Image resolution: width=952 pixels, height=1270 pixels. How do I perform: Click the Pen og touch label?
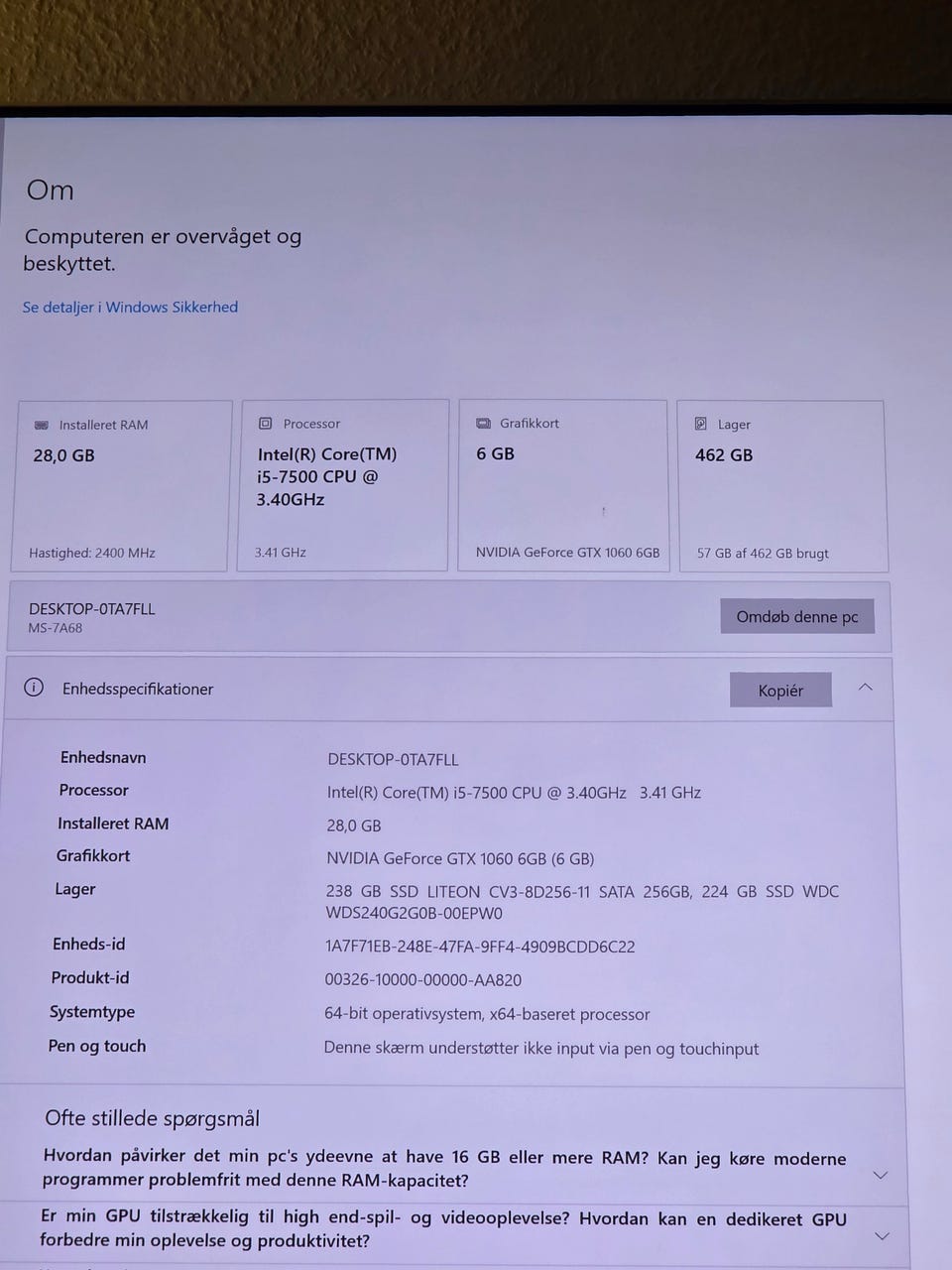pos(97,1046)
